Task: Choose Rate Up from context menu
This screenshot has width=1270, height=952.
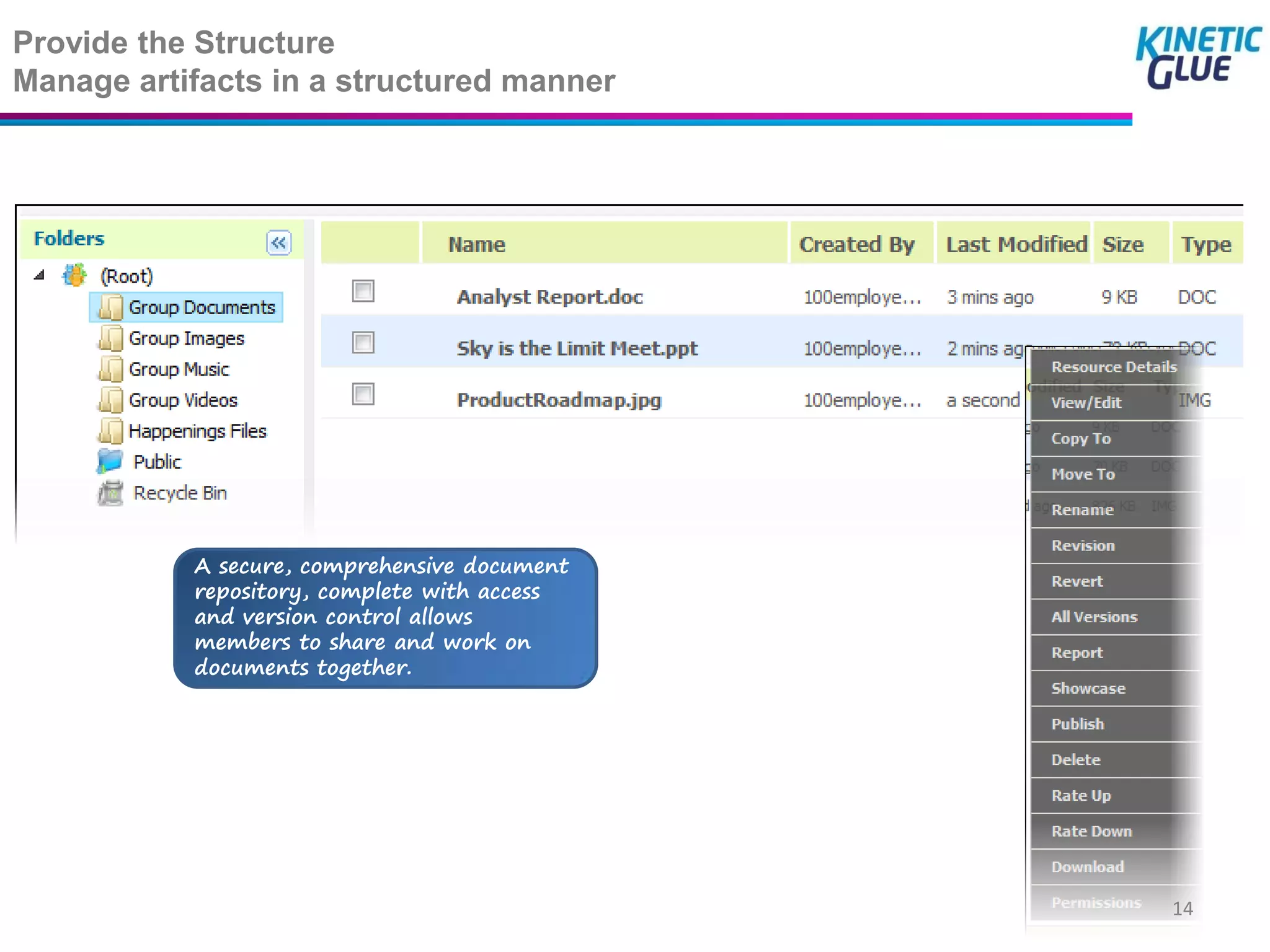Action: click(1115, 796)
